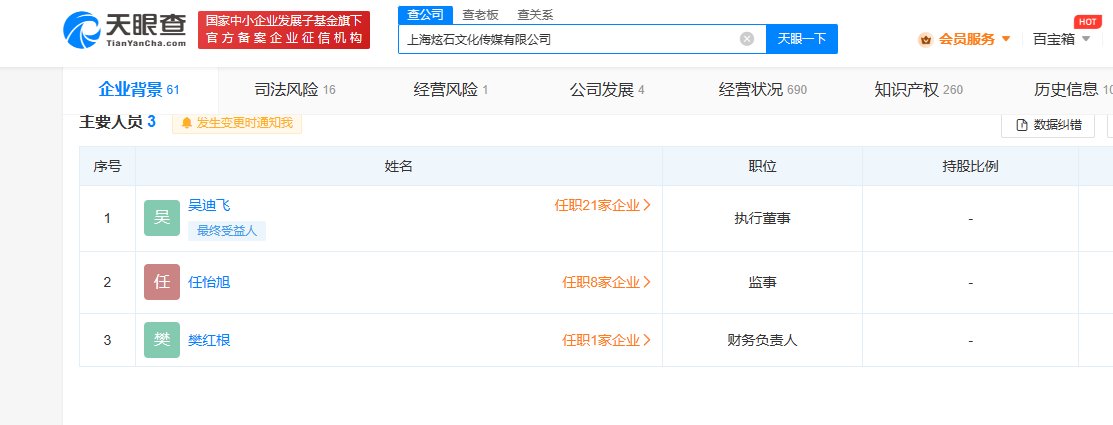Click the 序号 column header
The image size is (1113, 425).
107,167
